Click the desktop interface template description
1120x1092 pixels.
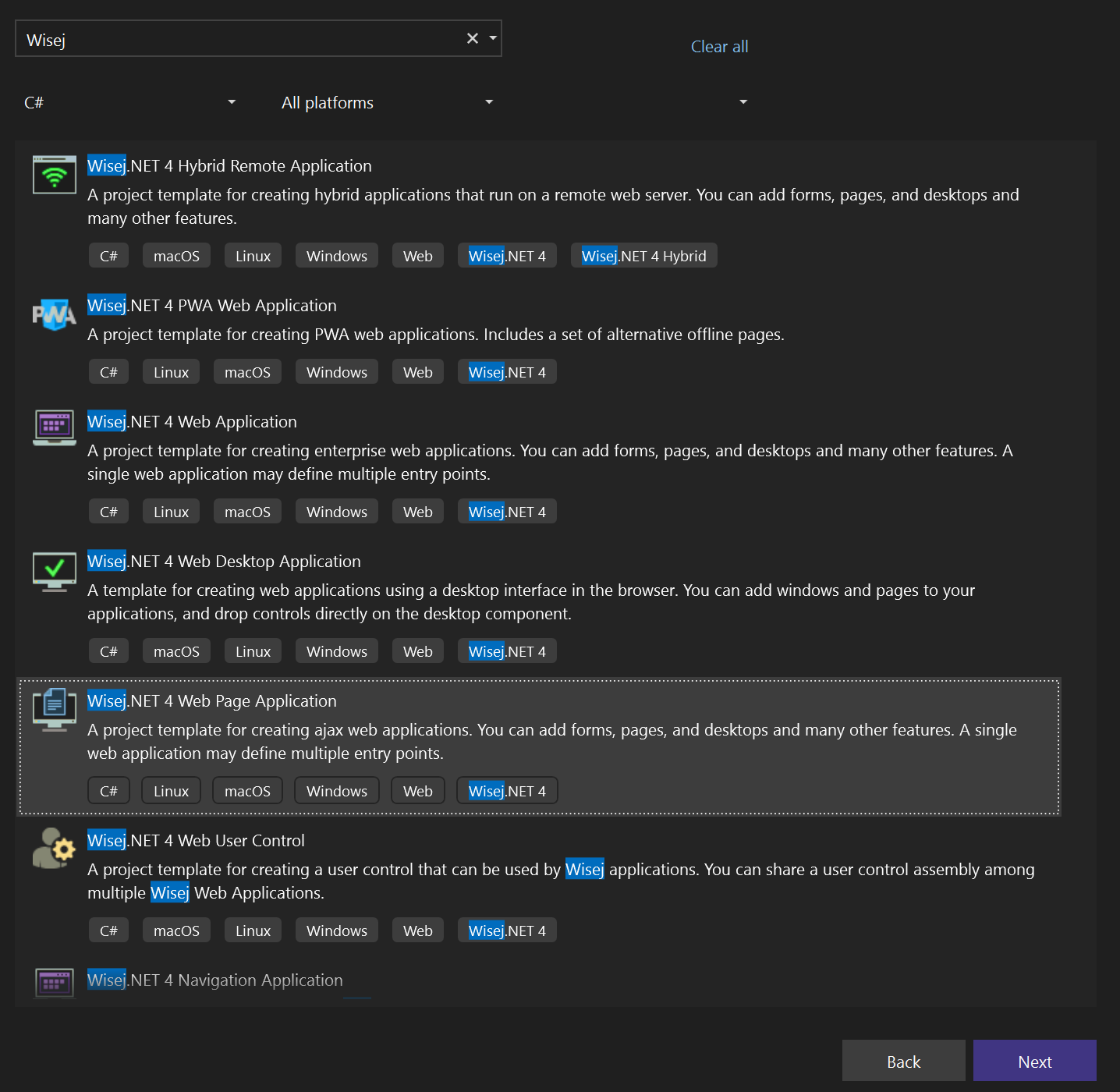[x=531, y=602]
